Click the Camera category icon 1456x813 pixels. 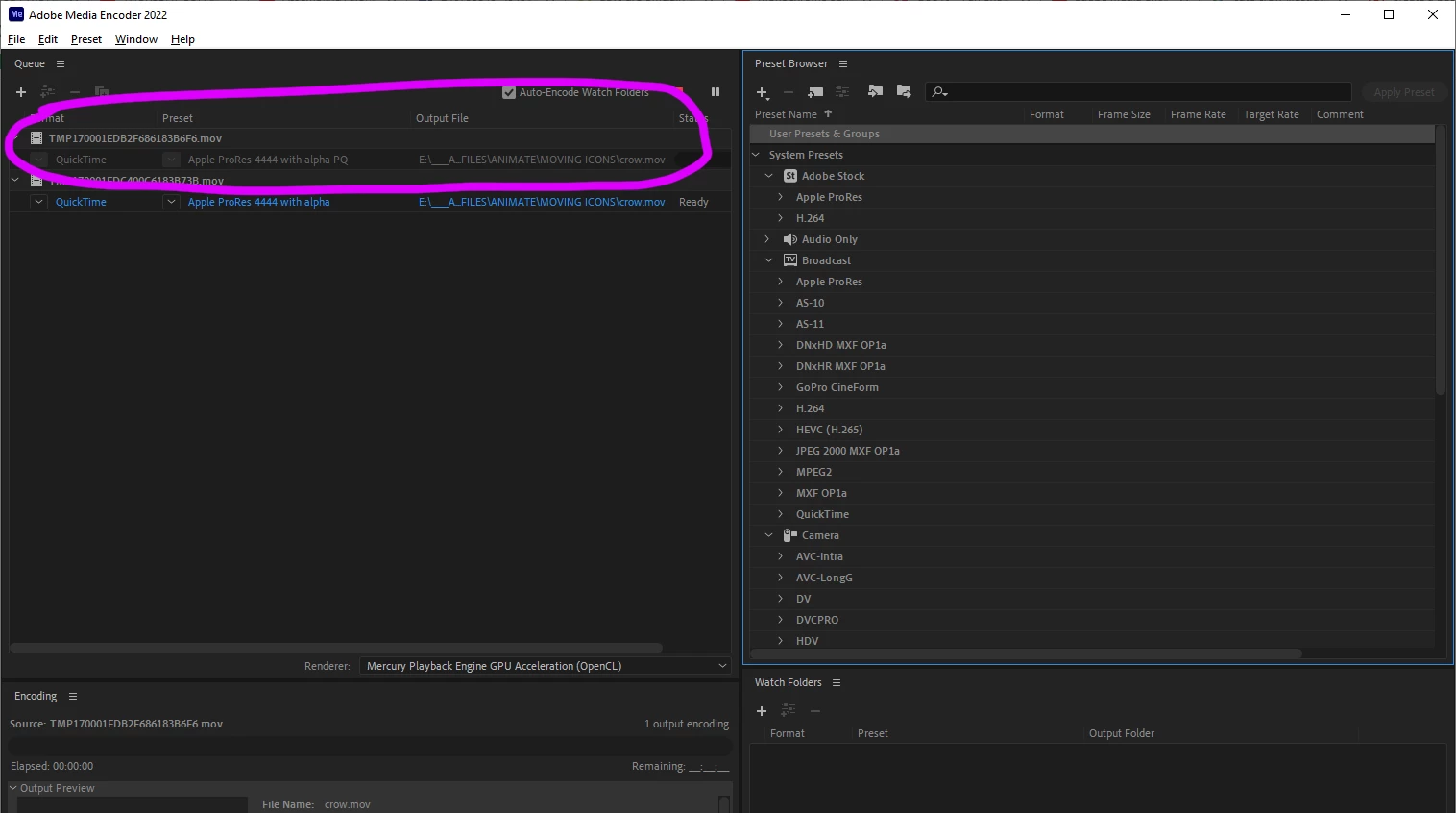click(790, 535)
